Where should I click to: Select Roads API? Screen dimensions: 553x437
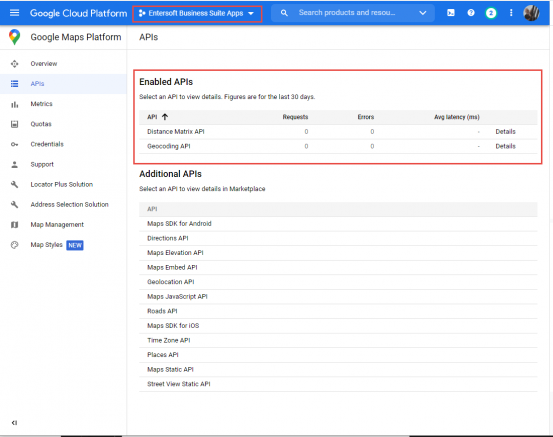338,311
